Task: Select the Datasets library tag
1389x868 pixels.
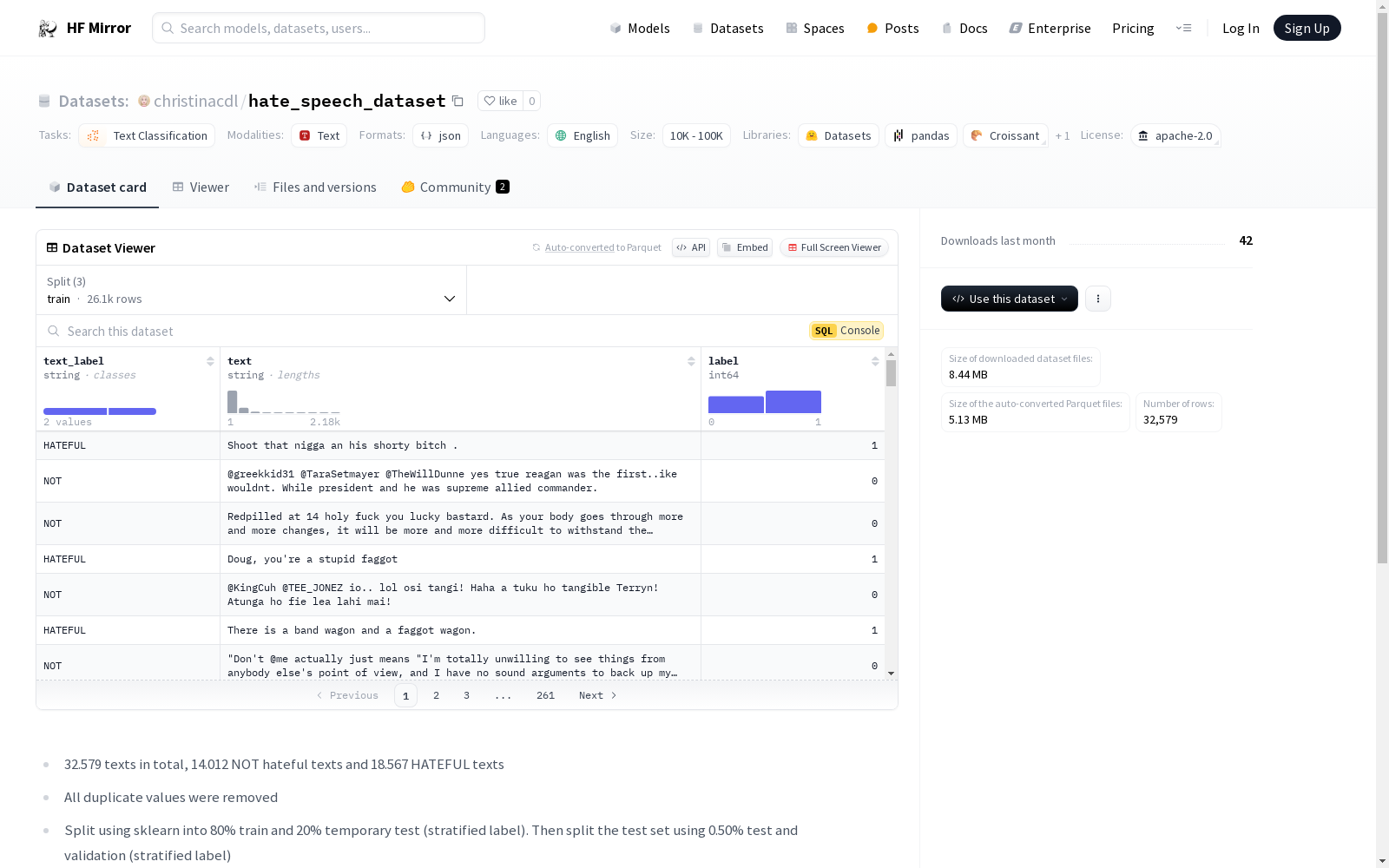Action: (x=839, y=135)
